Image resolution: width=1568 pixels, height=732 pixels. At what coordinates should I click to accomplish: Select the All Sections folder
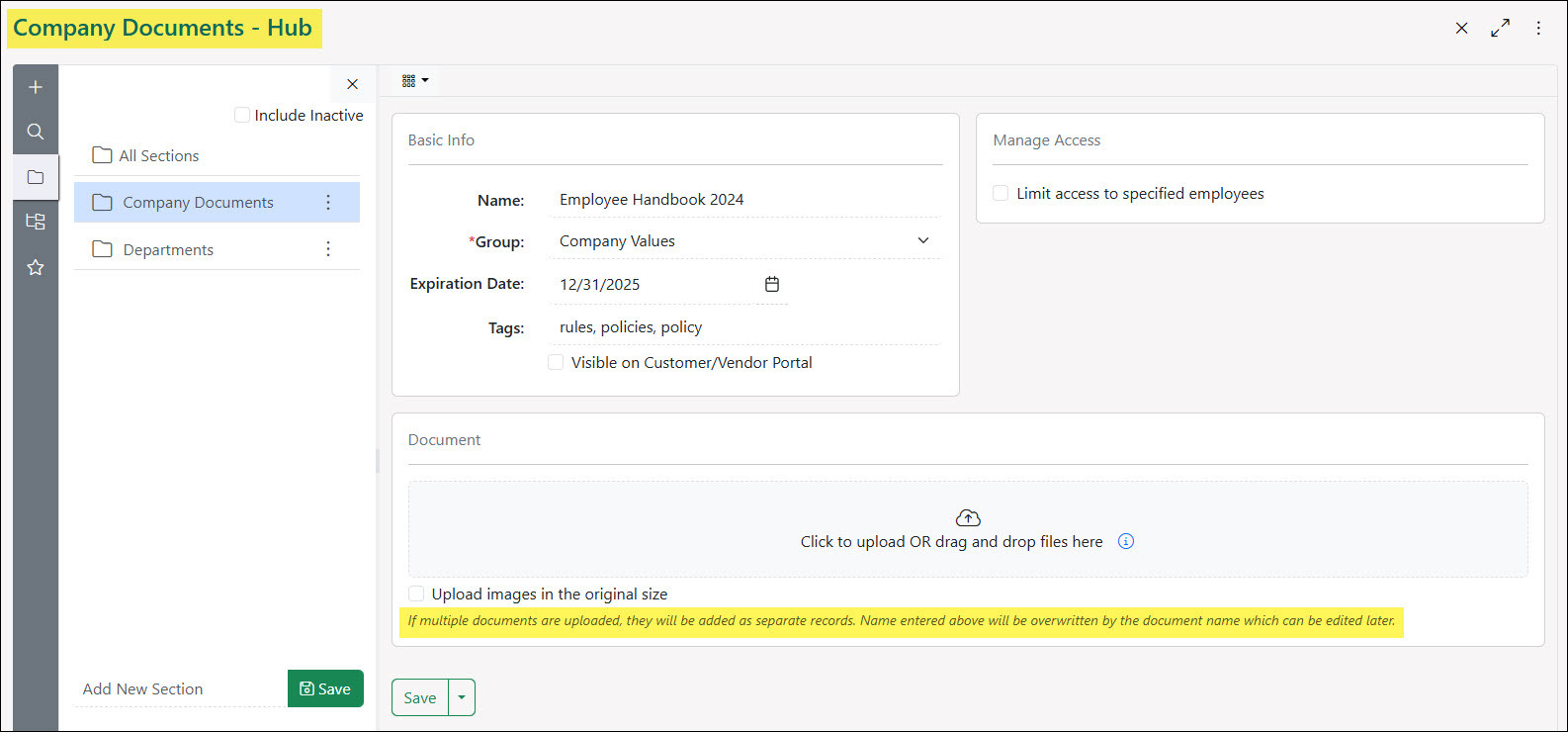pos(158,155)
